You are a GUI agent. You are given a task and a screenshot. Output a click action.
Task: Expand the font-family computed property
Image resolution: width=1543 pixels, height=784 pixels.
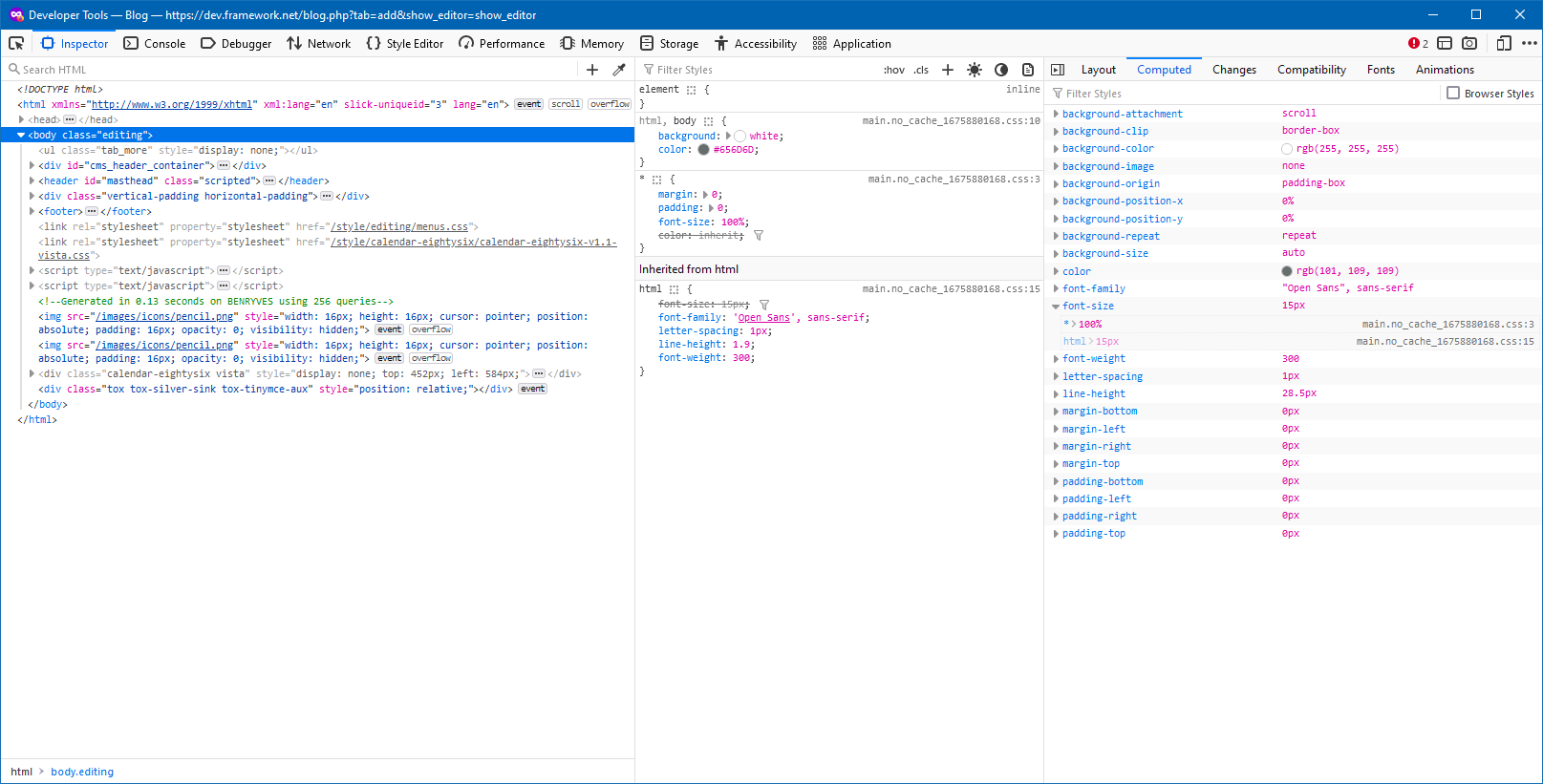coord(1056,289)
